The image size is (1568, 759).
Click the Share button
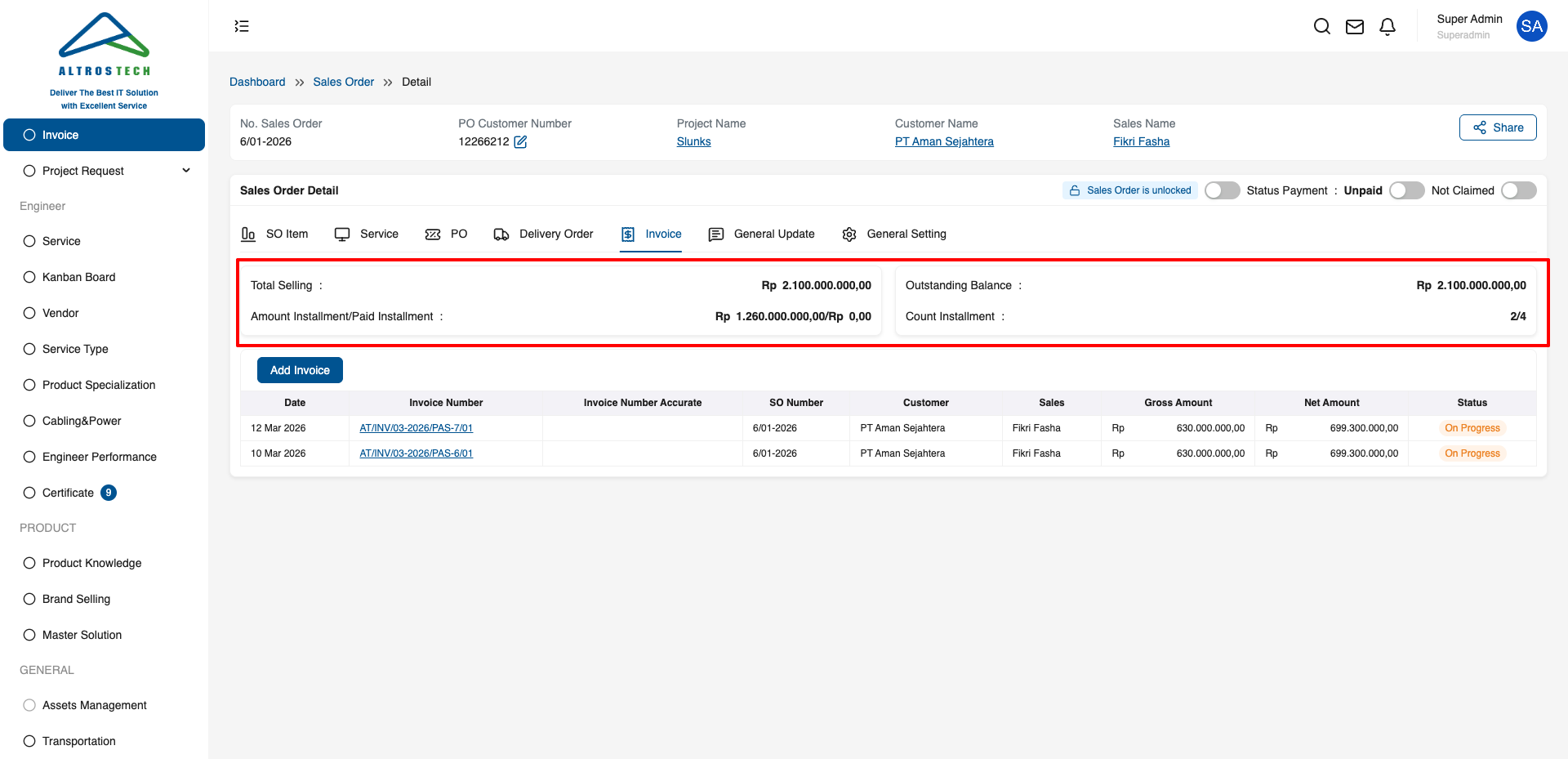(1497, 127)
